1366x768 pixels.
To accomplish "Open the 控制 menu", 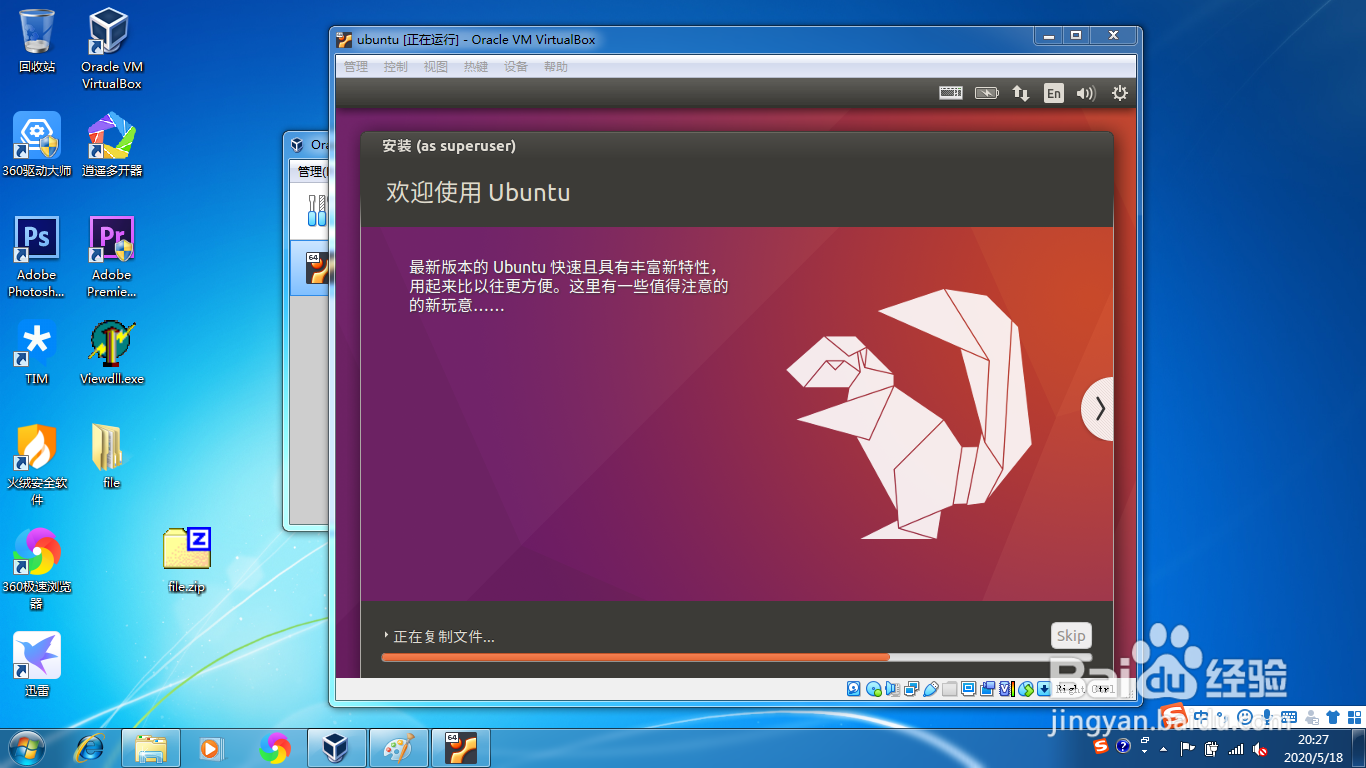I will coord(395,67).
